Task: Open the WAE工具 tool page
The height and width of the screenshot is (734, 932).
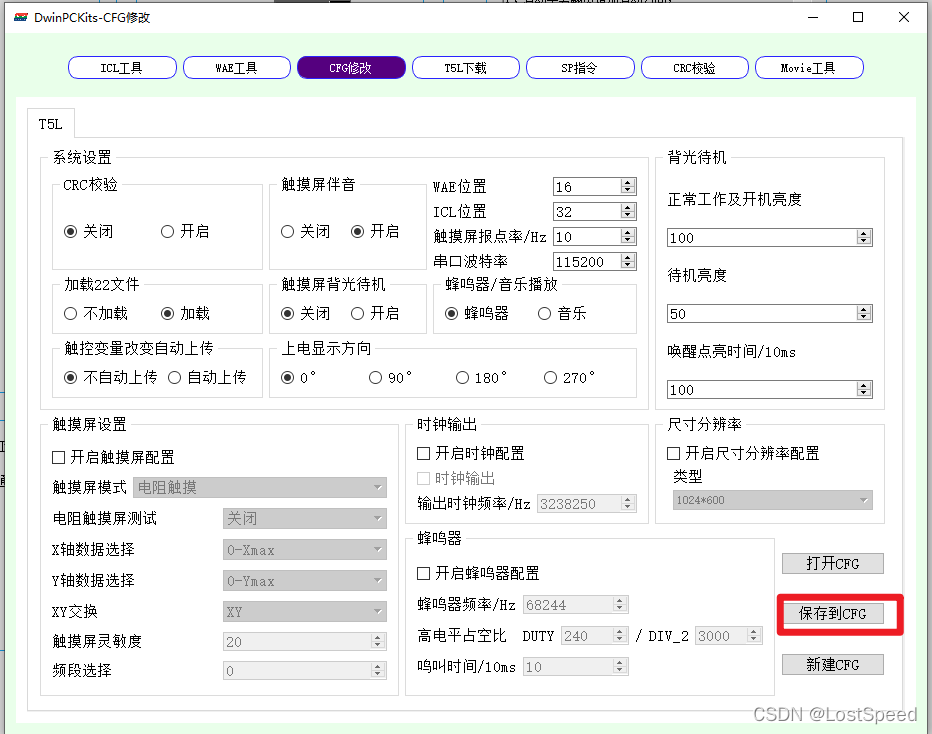Action: (x=236, y=67)
